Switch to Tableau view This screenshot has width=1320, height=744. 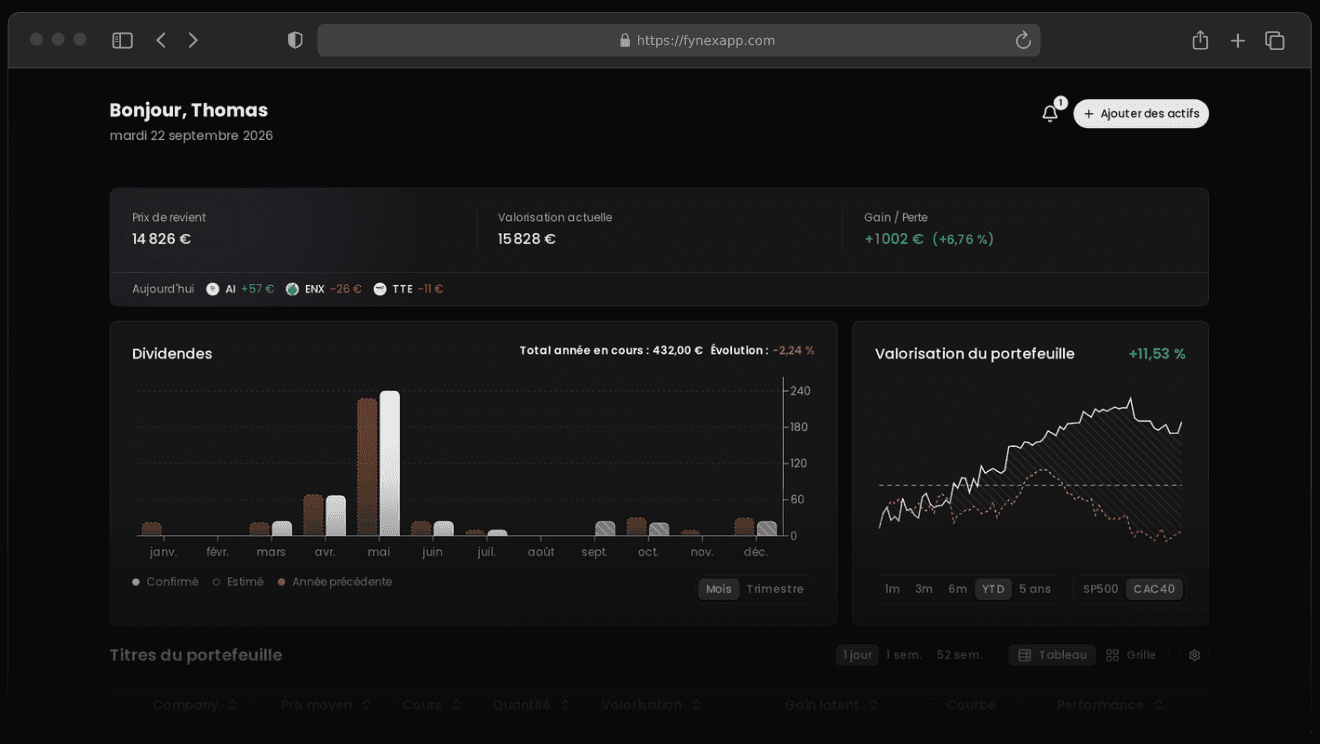[x=1052, y=655]
